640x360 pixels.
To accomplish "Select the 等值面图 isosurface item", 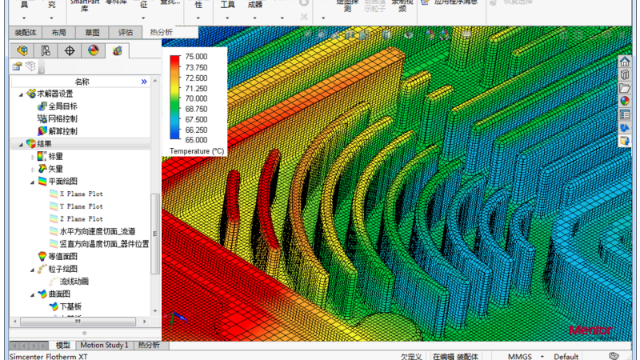I will tap(63, 256).
